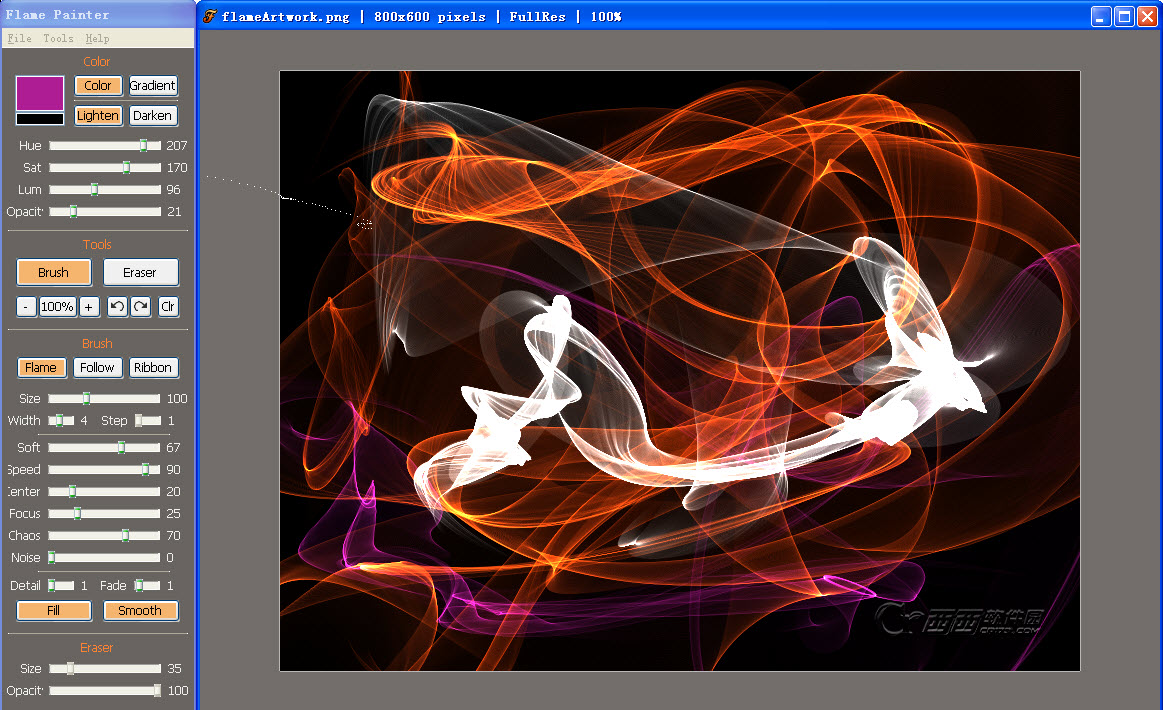Choose the Ribbon brush type
This screenshot has width=1163, height=710.
[153, 368]
